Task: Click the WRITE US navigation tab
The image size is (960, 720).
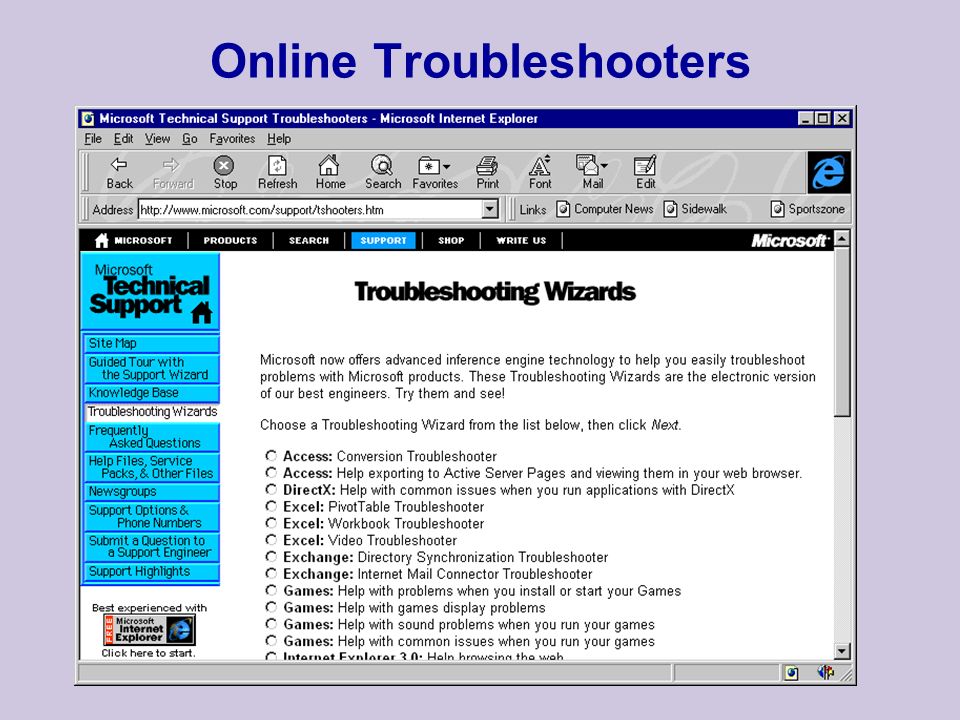Action: pyautogui.click(x=521, y=241)
